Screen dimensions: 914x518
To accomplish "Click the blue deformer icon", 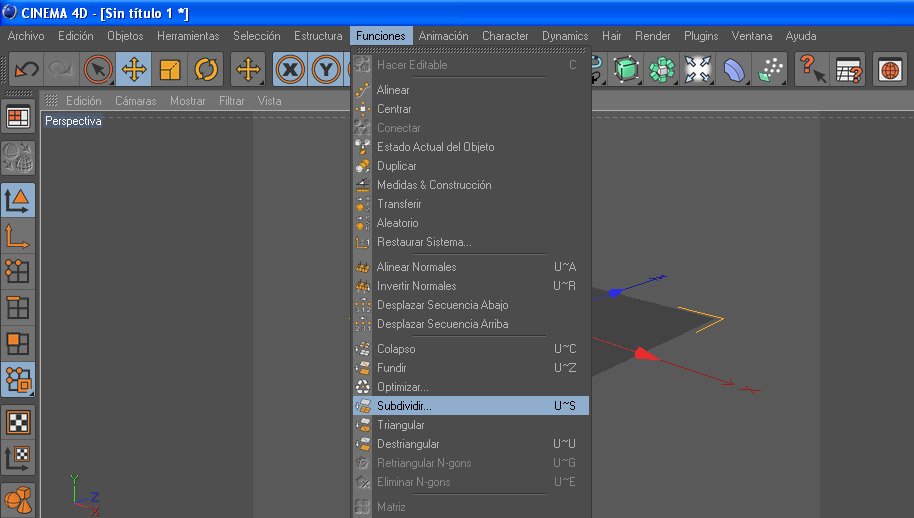I will (734, 69).
